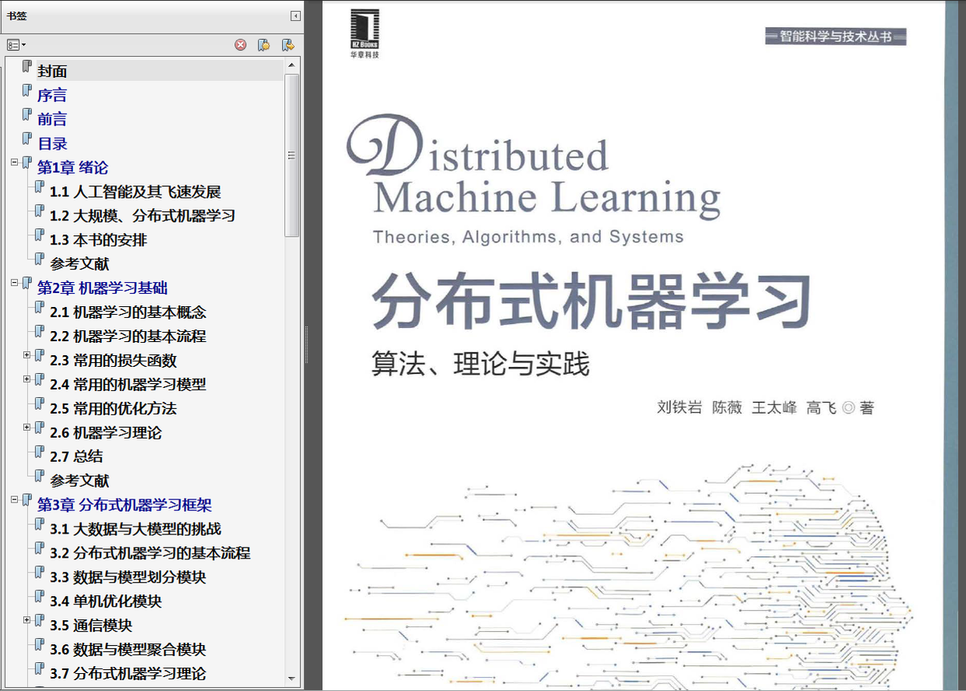Collapse the bookmarks panel with the top arrow

click(x=296, y=16)
